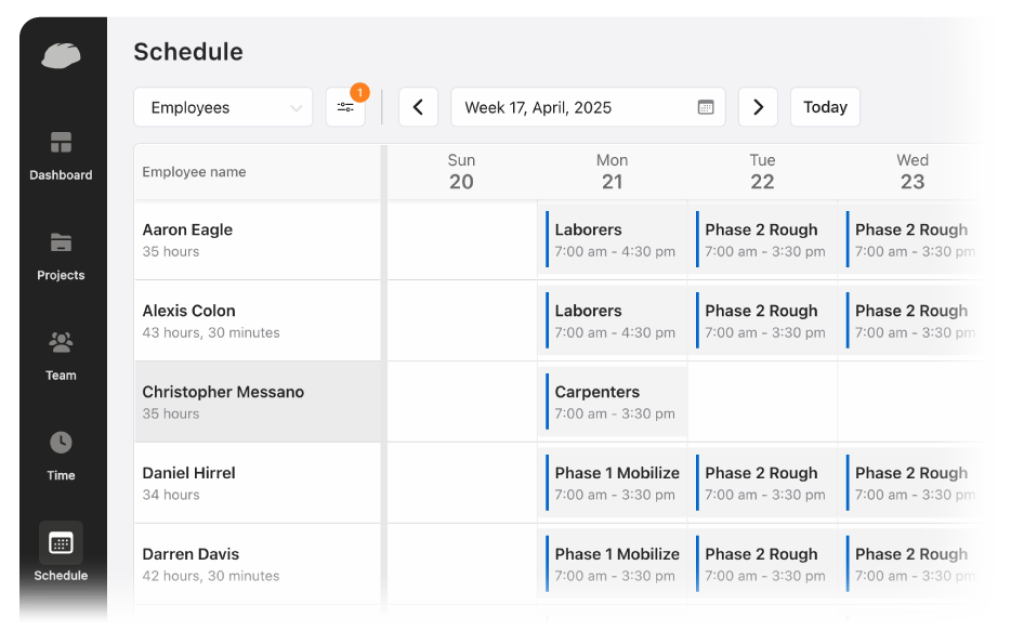Viewport: 1024px width, 644px height.
Task: Jump to Today in the schedule
Action: (x=825, y=107)
